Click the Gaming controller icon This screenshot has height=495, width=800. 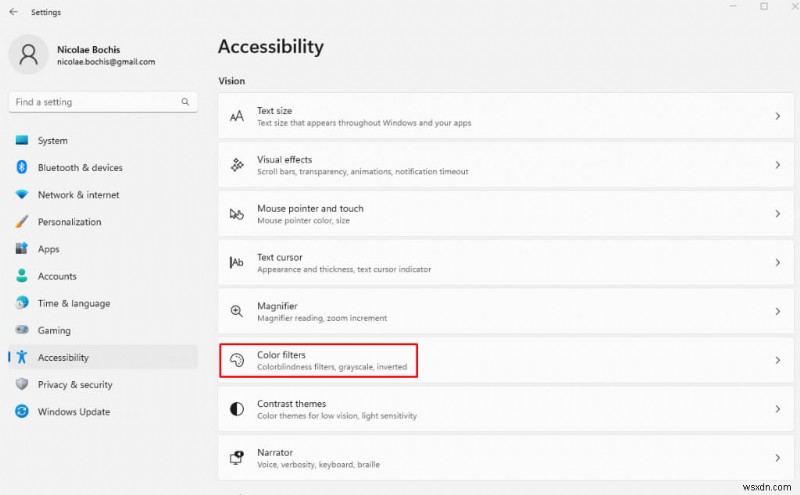pos(22,330)
